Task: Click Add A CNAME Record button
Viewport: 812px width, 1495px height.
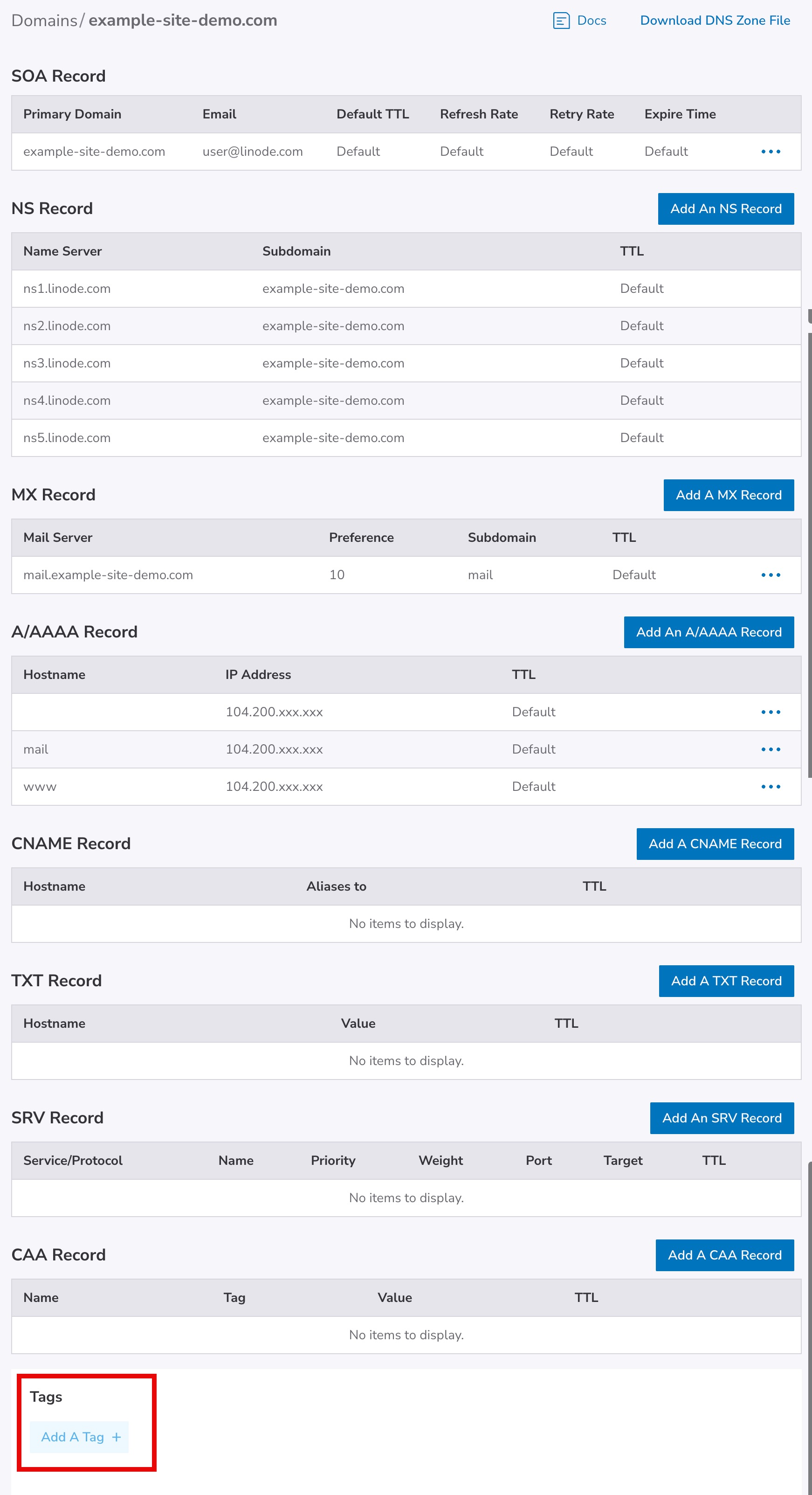Action: point(715,844)
